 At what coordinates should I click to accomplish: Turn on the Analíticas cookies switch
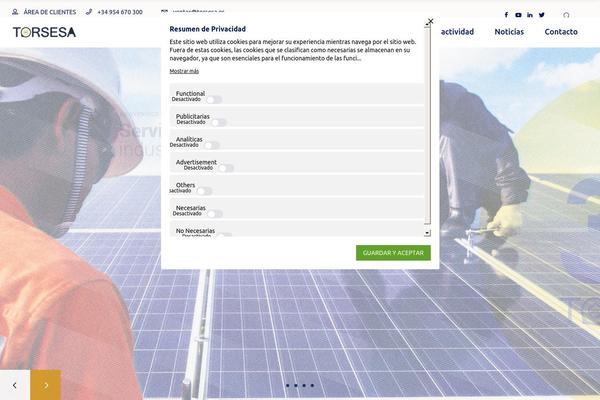212,145
